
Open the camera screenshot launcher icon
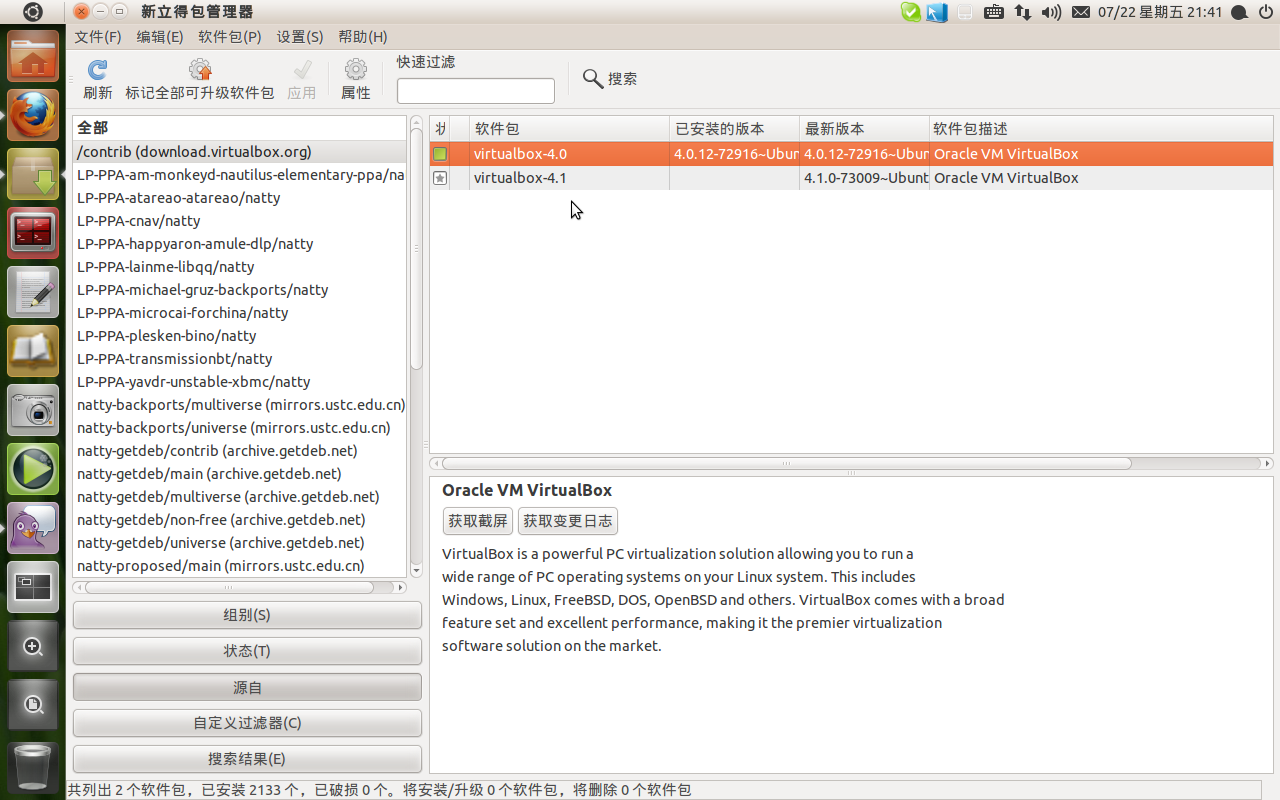tap(33, 410)
